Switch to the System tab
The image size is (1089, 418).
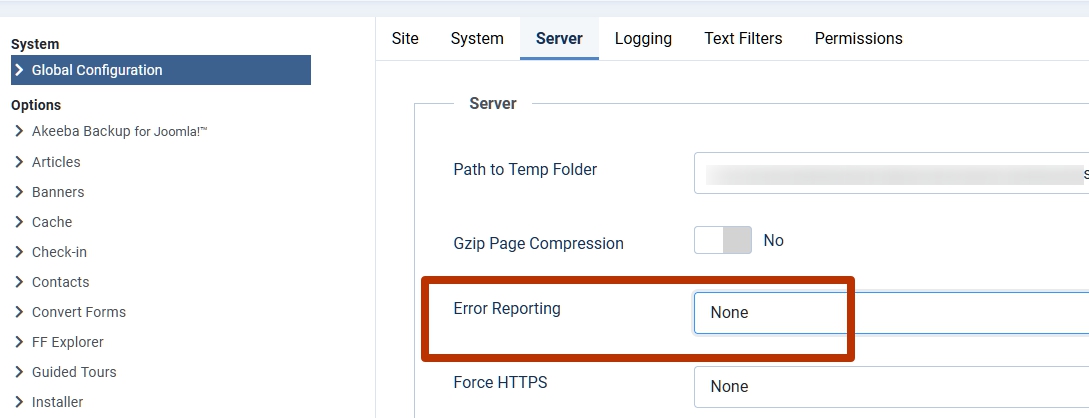point(477,39)
